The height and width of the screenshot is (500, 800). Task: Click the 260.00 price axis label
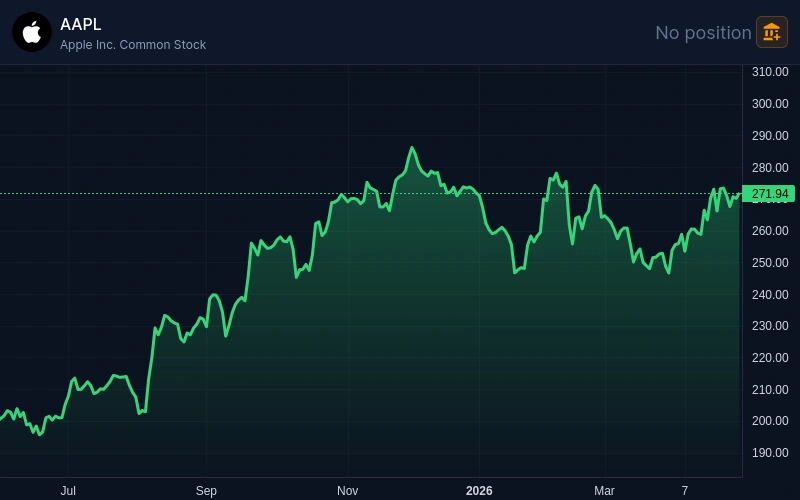point(770,231)
